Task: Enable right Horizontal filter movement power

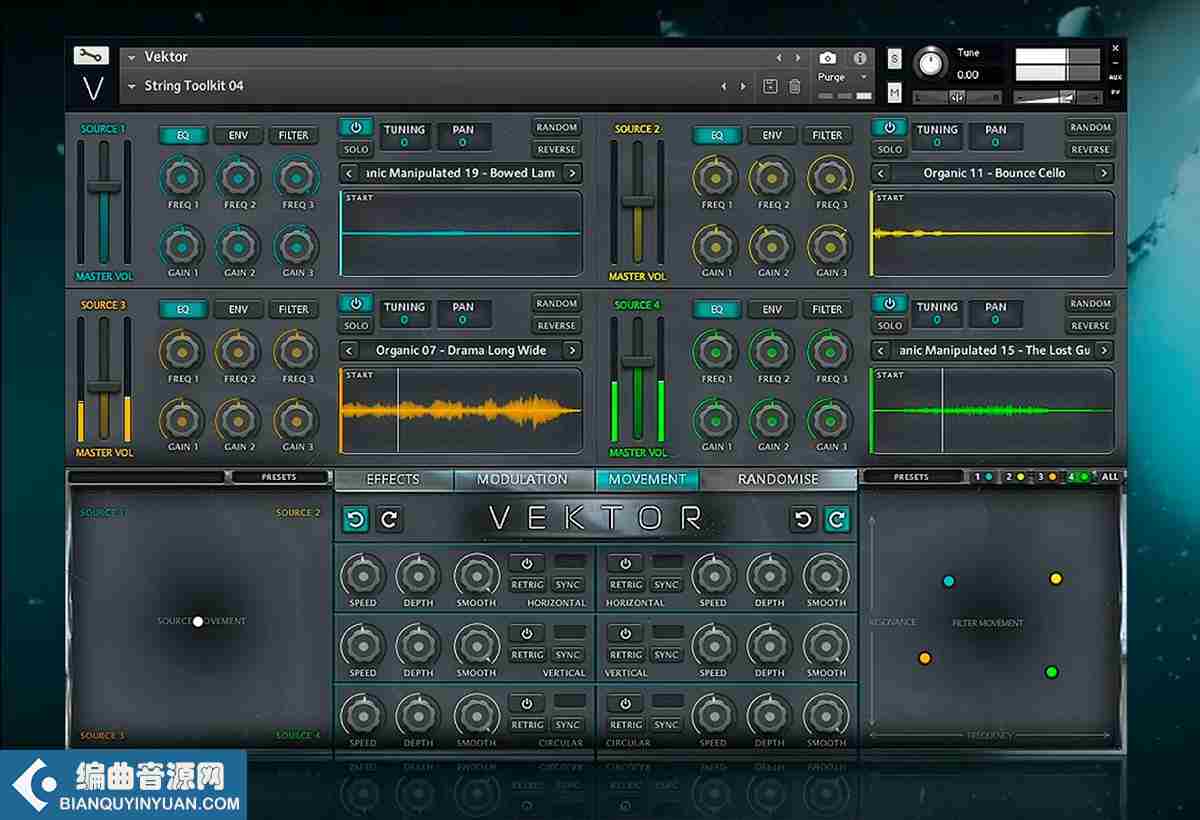Action: [625, 564]
